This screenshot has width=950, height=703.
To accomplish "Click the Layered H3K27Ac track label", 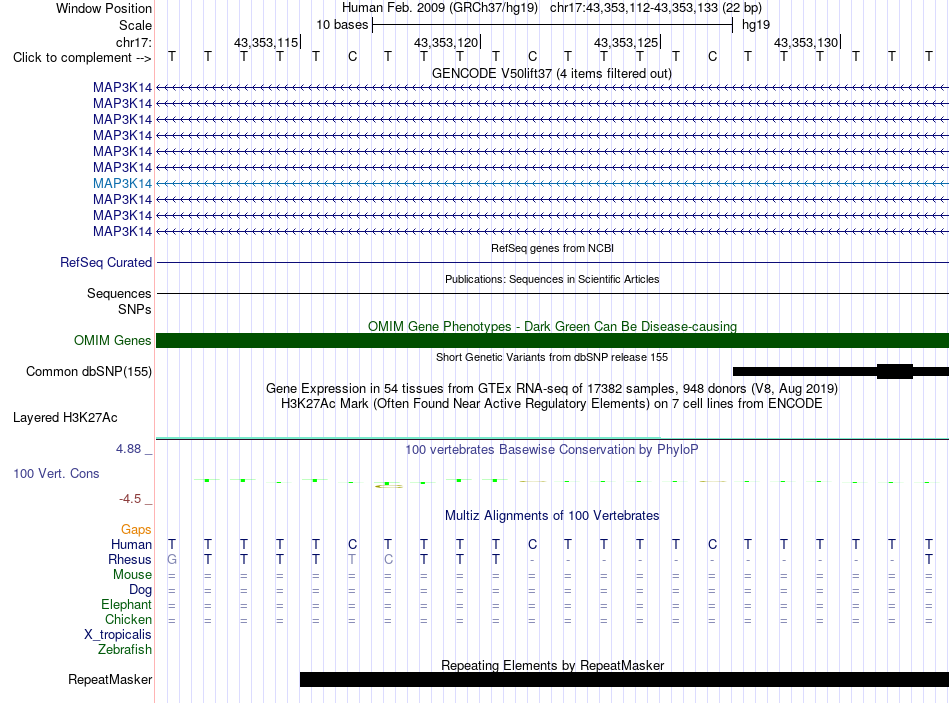I will point(65,418).
